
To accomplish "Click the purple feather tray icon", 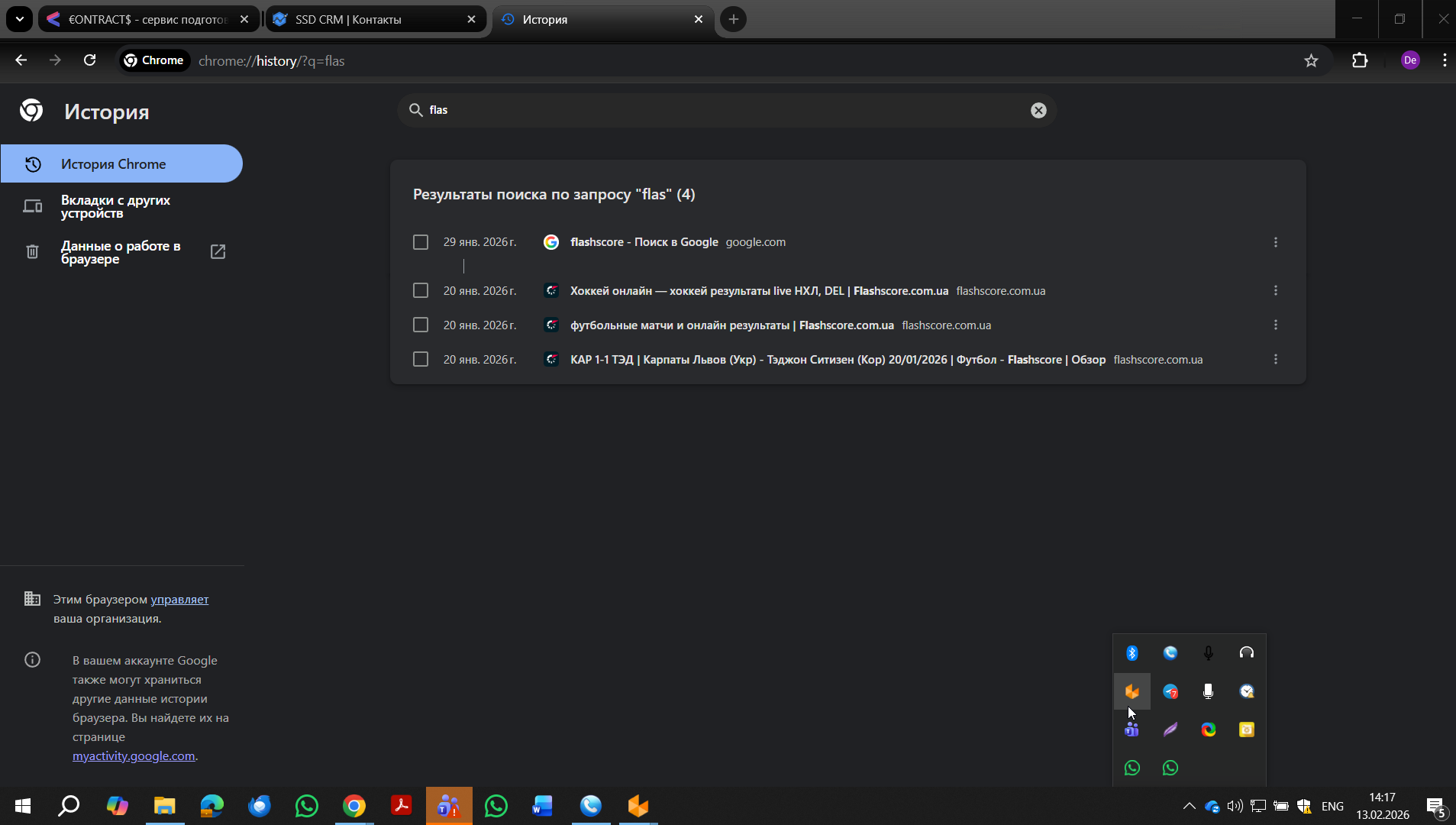I will pyautogui.click(x=1170, y=730).
